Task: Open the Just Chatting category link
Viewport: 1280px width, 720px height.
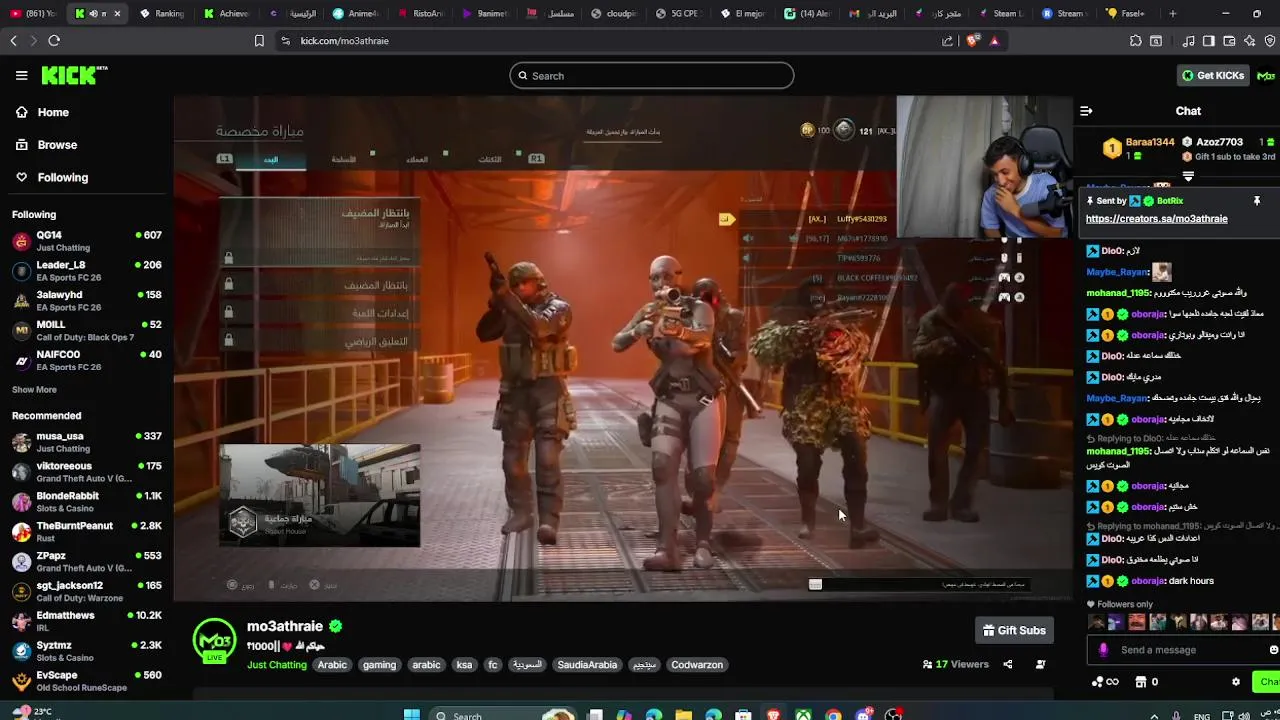Action: (277, 665)
